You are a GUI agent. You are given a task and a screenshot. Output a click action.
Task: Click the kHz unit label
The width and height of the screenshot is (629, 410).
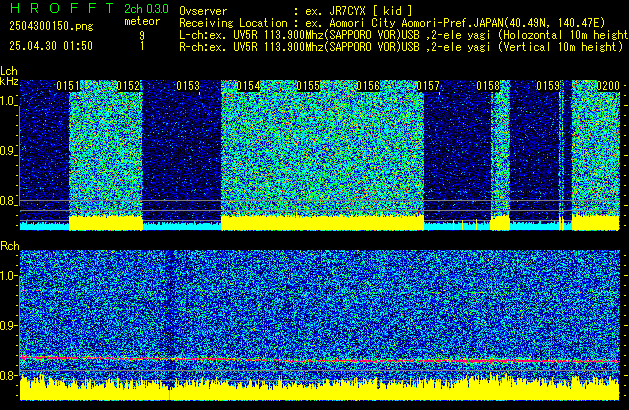click(x=9, y=81)
